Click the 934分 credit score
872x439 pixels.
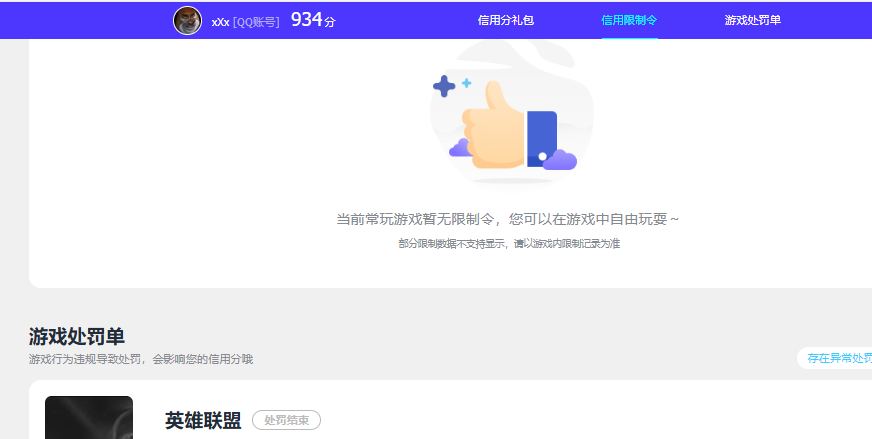click(313, 20)
